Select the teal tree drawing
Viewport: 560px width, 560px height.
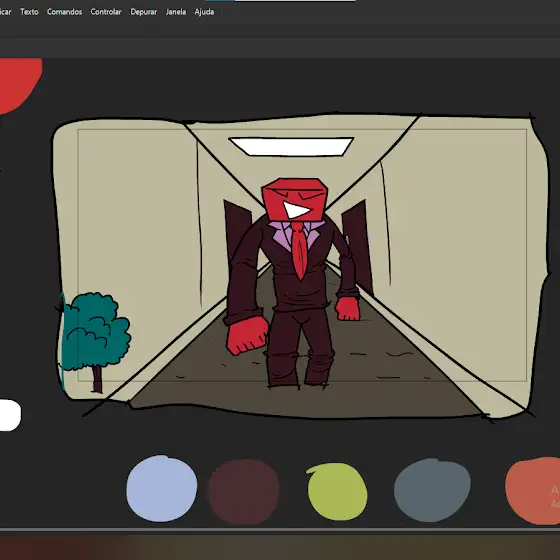[x=96, y=332]
